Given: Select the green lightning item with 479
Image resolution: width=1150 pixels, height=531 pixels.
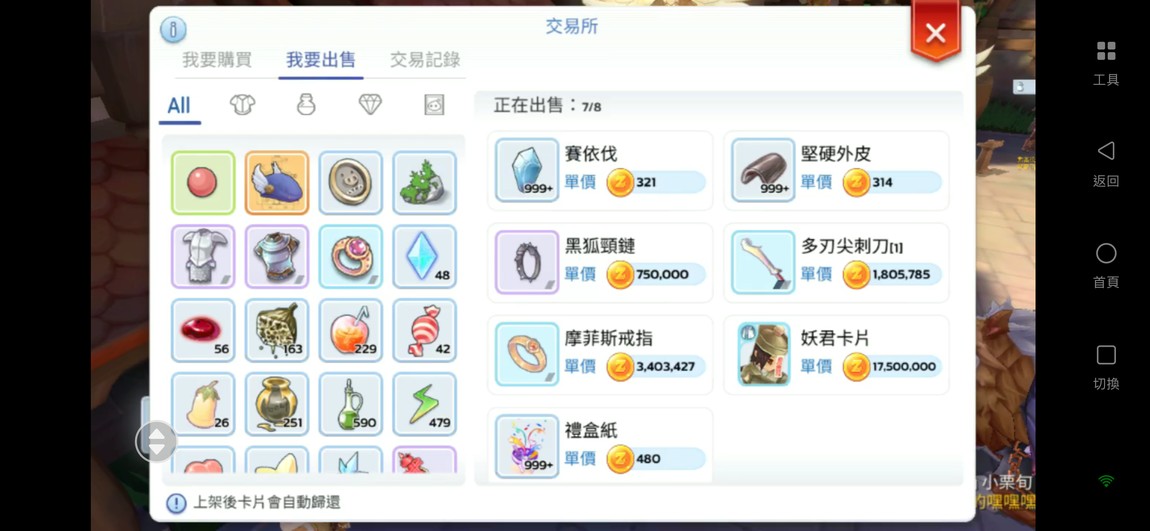Looking at the screenshot, I should click(424, 404).
